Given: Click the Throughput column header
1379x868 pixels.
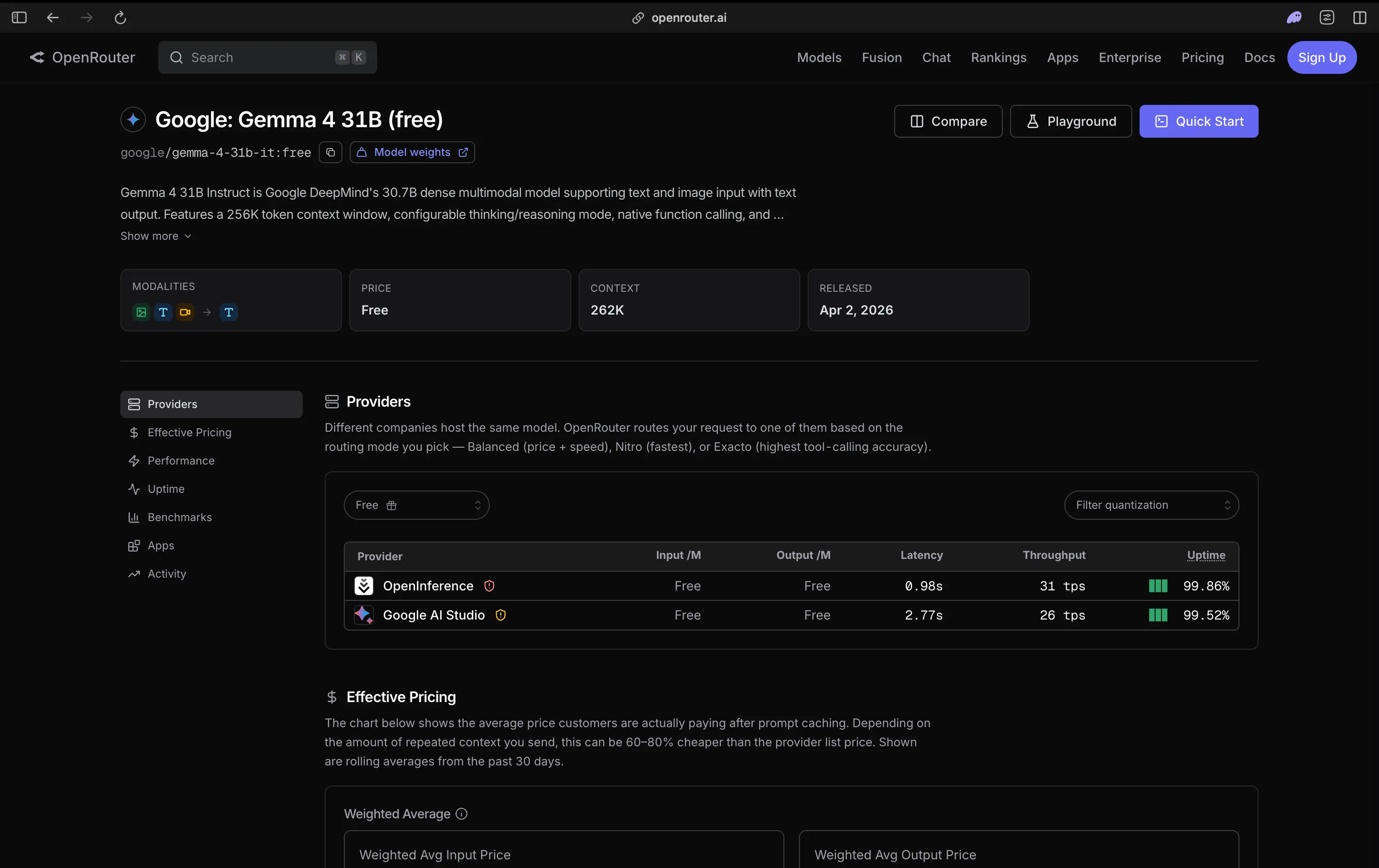Looking at the screenshot, I should [1054, 555].
